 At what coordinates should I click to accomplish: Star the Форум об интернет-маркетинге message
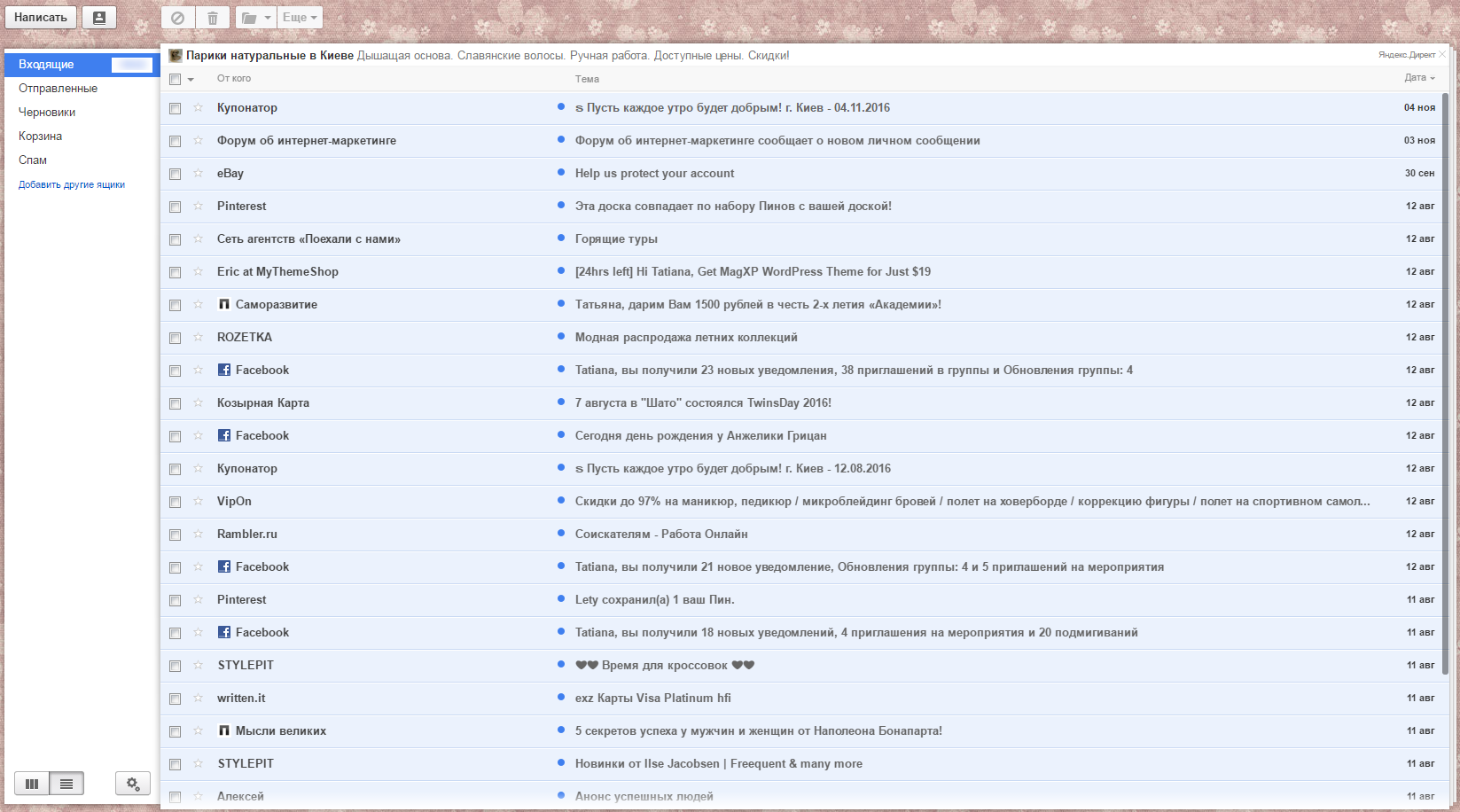198,140
